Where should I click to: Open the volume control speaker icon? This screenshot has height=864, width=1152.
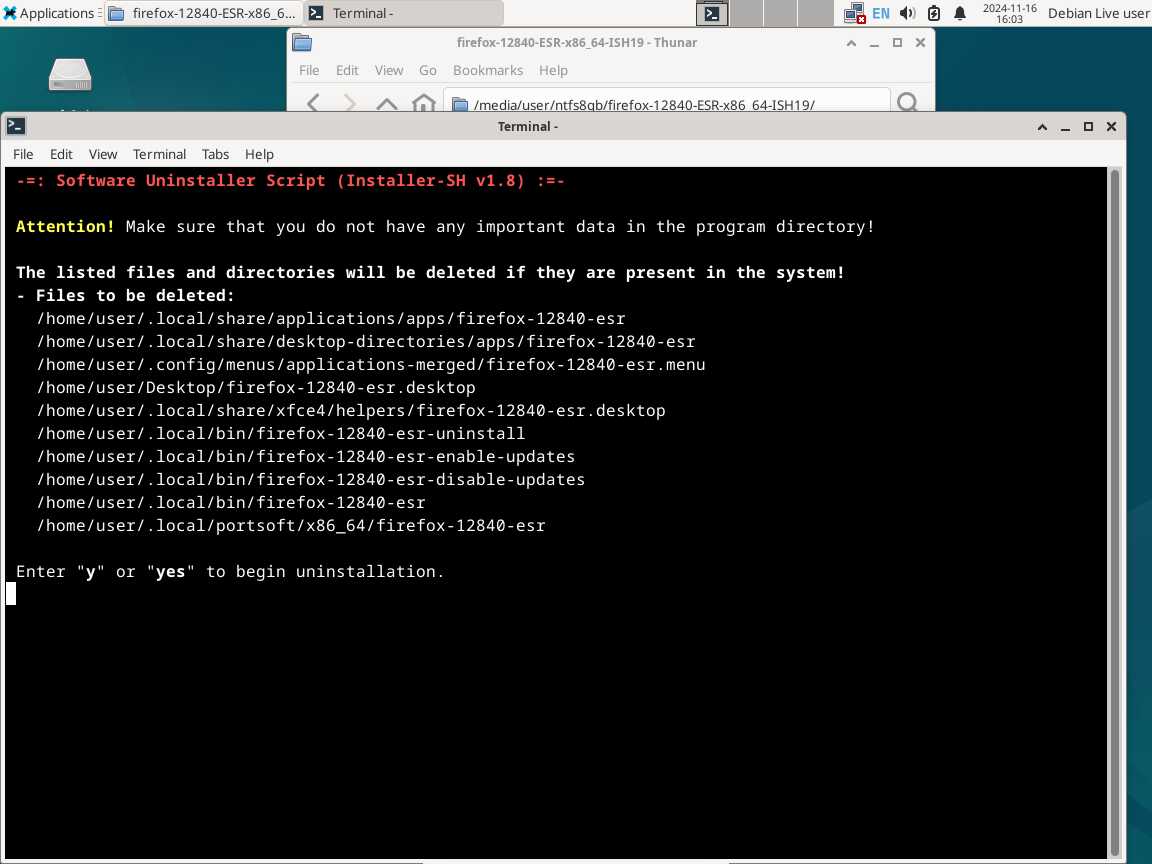click(907, 13)
